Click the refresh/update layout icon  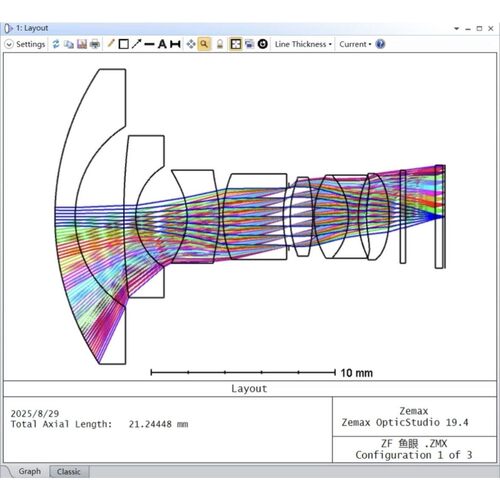(x=56, y=44)
